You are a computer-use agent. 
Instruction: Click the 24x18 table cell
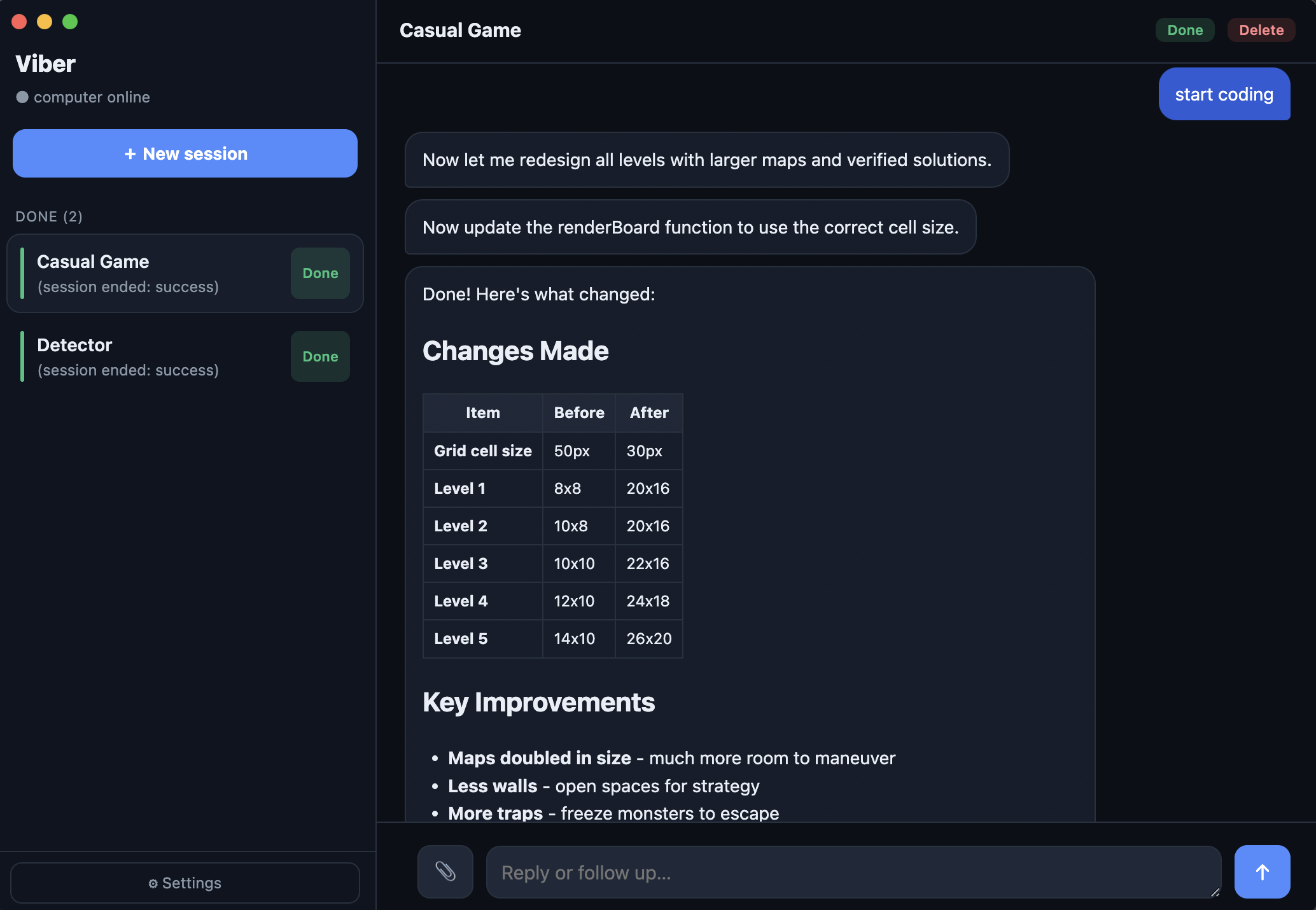[649, 601]
